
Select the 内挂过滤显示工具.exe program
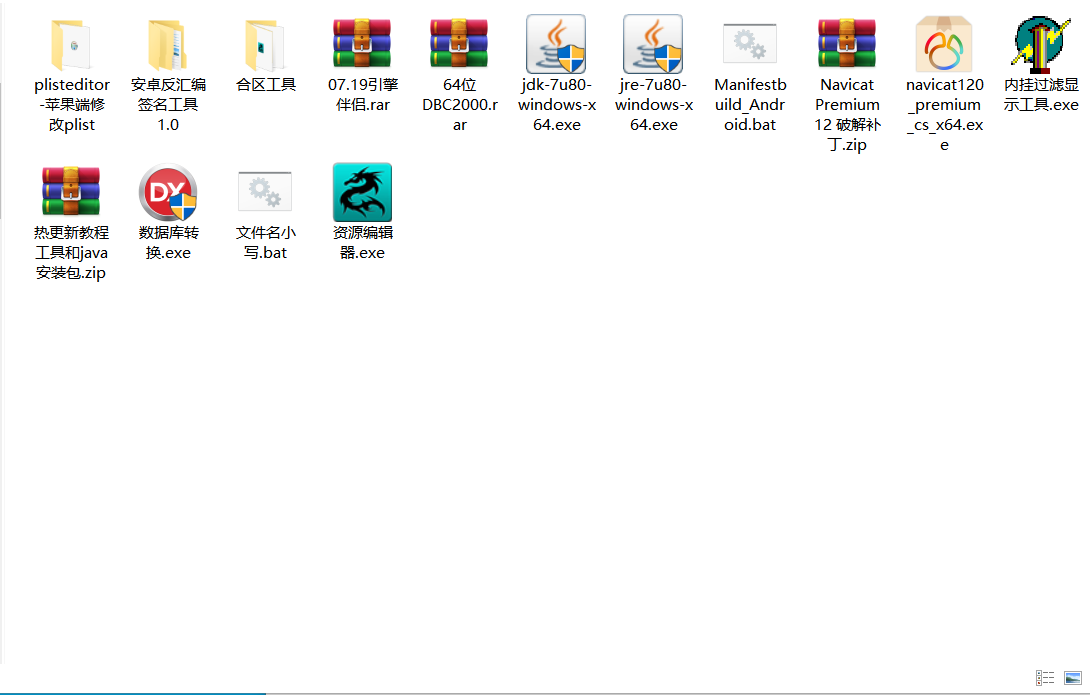pyautogui.click(x=1041, y=45)
